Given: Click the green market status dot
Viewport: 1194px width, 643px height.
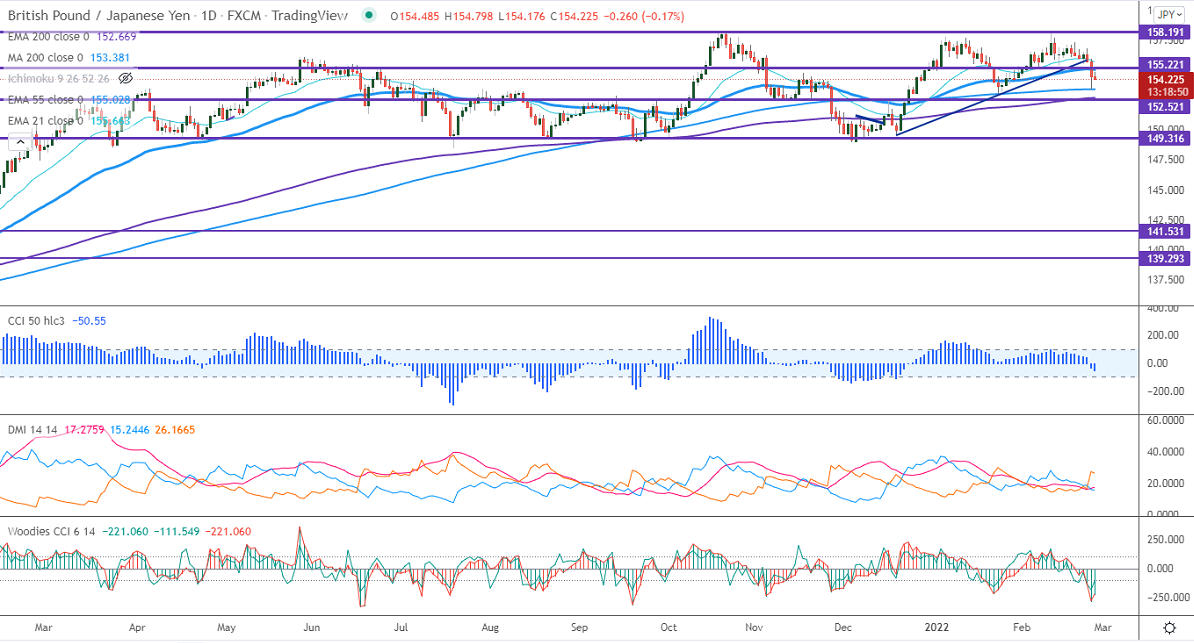Looking at the screenshot, I should click(x=369, y=15).
